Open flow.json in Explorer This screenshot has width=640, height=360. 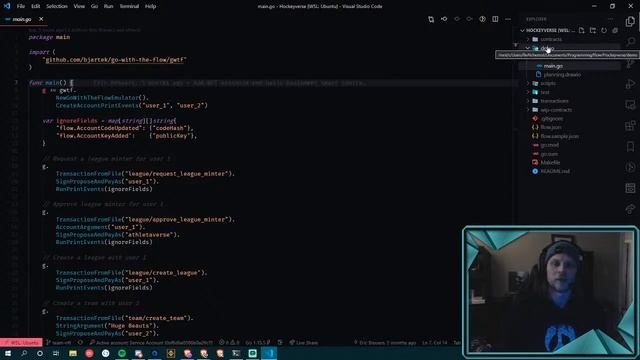click(x=551, y=127)
